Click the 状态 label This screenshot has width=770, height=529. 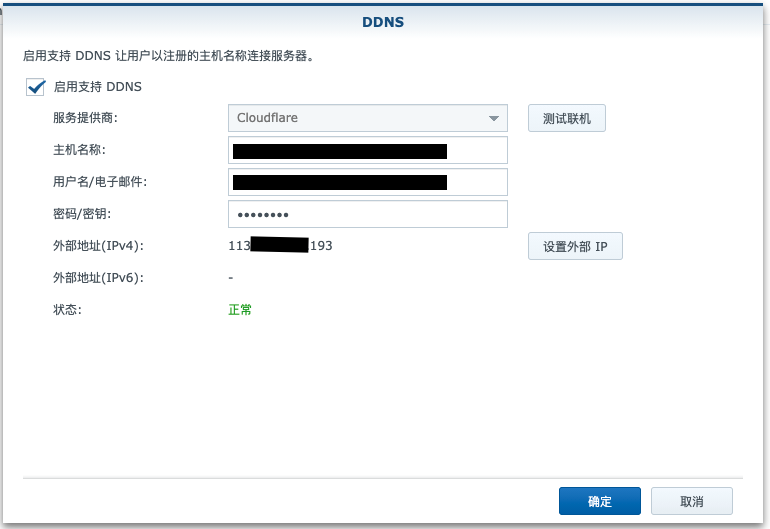tap(67, 310)
